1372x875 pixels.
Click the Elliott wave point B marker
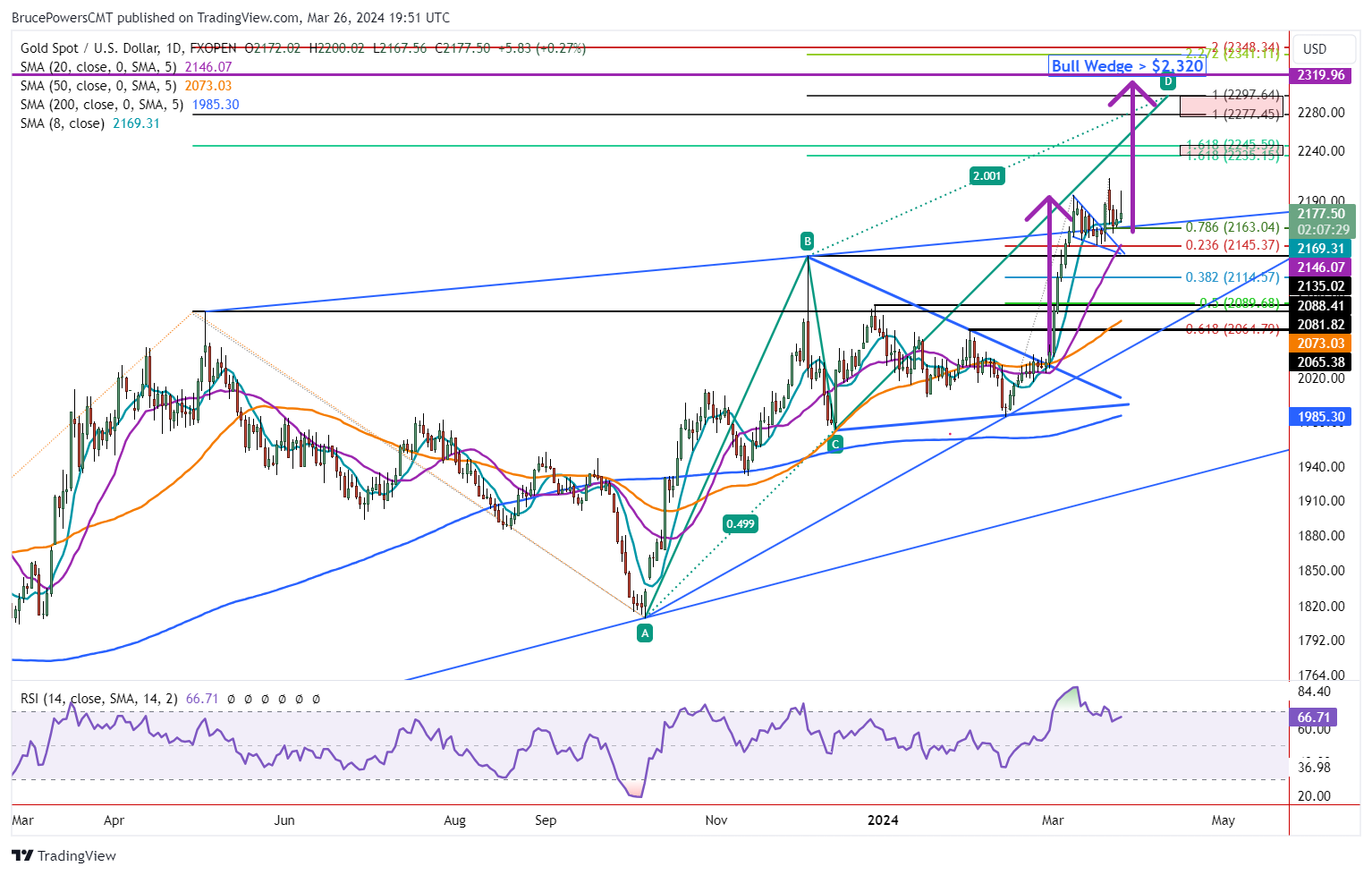tap(808, 241)
